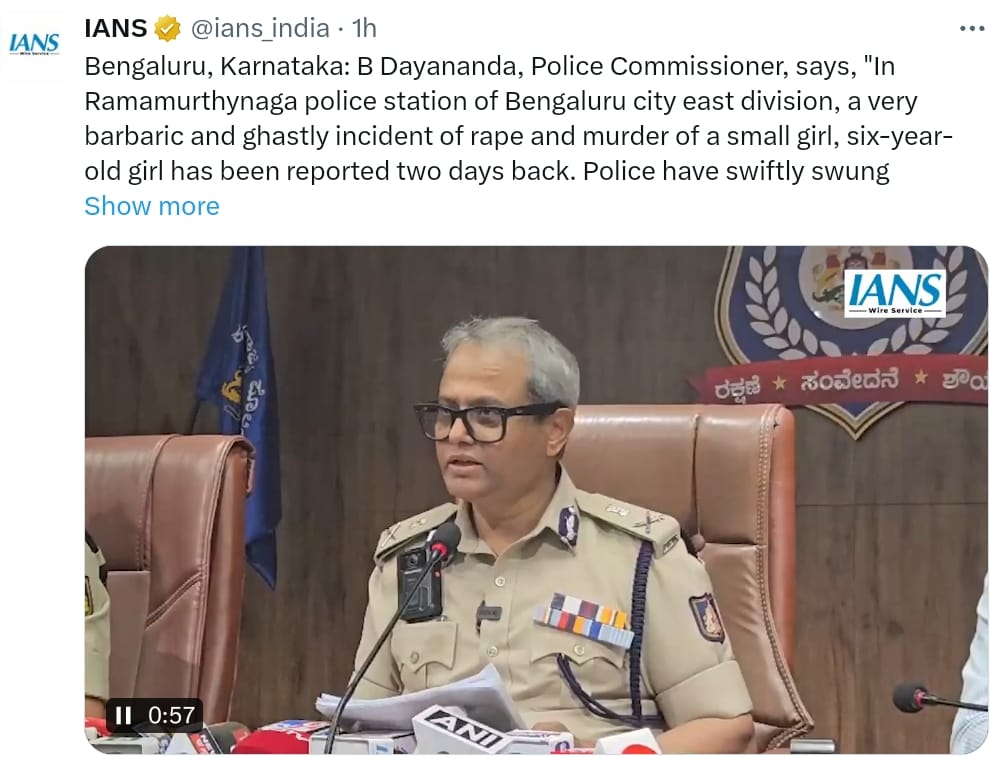Click the IANS account name

pos(116,28)
